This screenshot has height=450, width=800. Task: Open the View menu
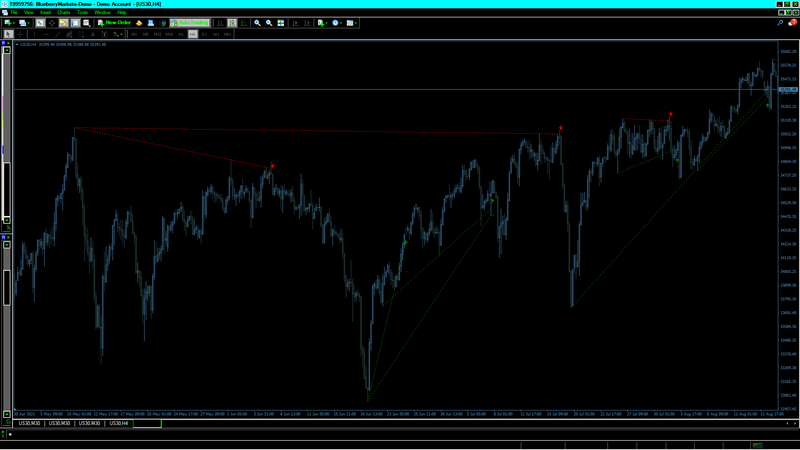29,12
